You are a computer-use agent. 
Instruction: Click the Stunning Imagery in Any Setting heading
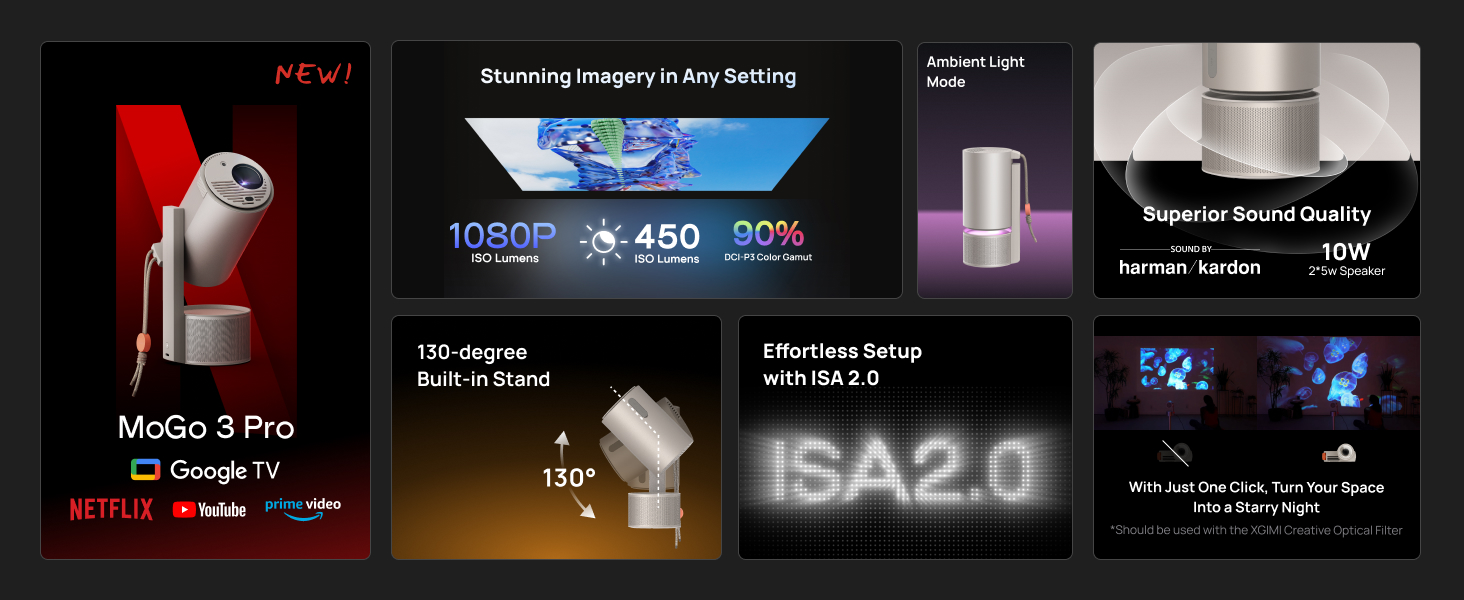(638, 77)
